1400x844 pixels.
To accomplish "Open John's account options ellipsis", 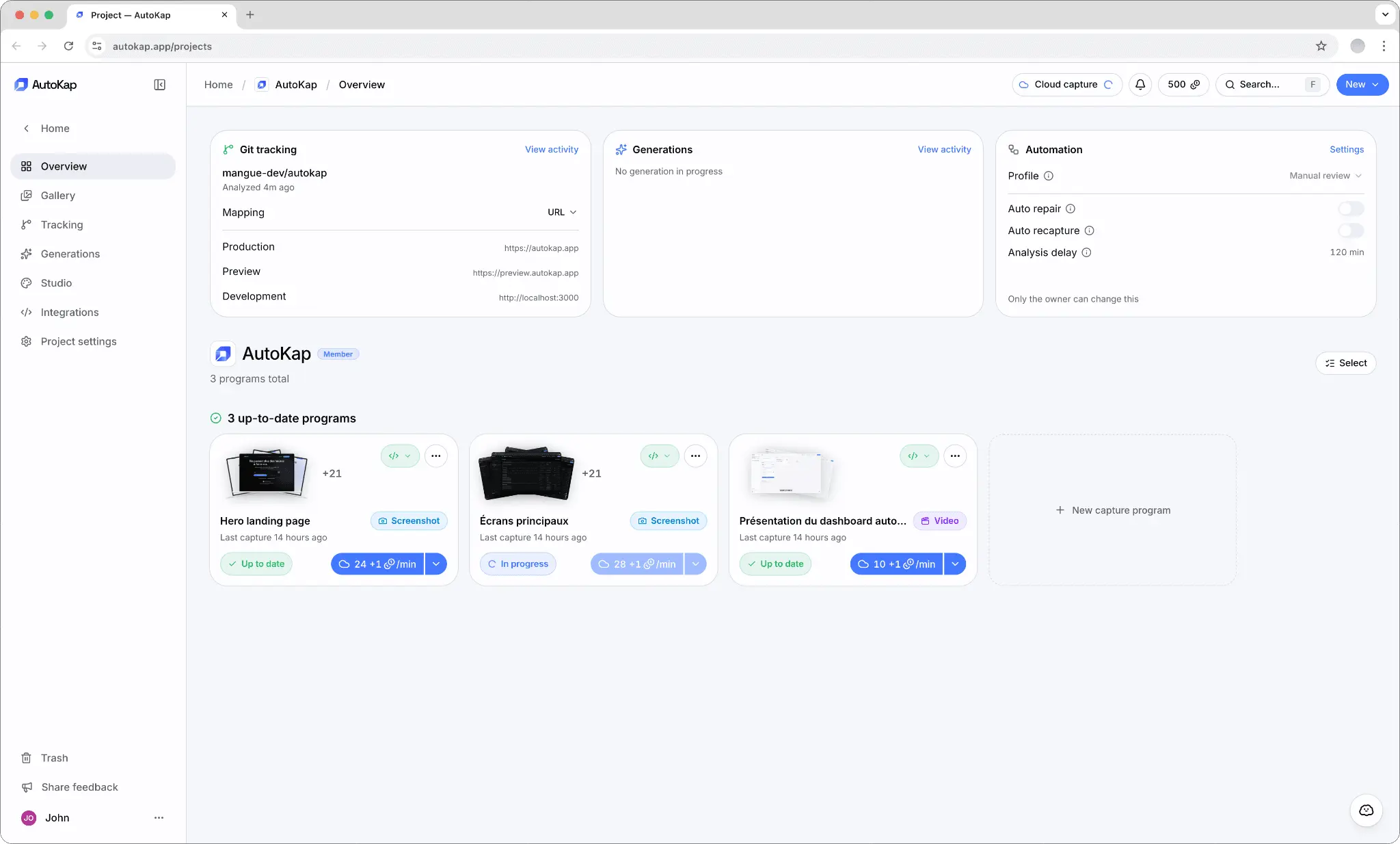I will (x=159, y=818).
